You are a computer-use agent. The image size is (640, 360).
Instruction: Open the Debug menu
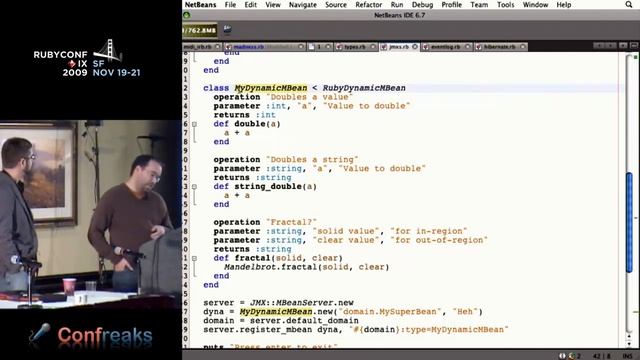tap(422, 5)
